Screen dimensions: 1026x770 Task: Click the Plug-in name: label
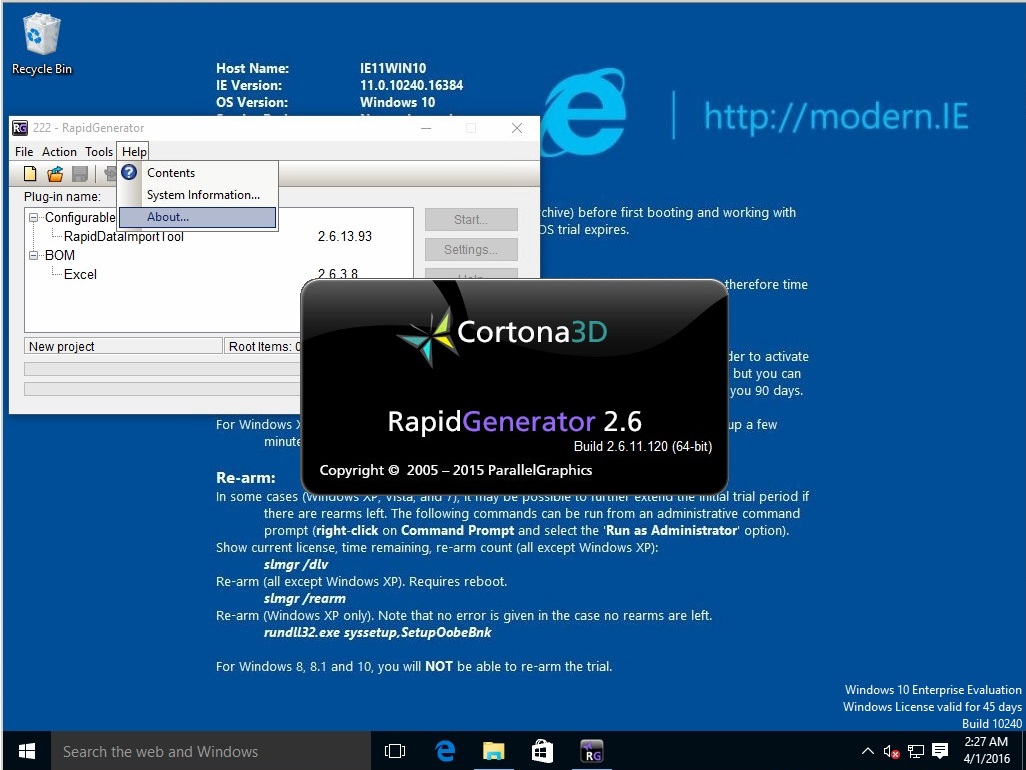pos(62,196)
